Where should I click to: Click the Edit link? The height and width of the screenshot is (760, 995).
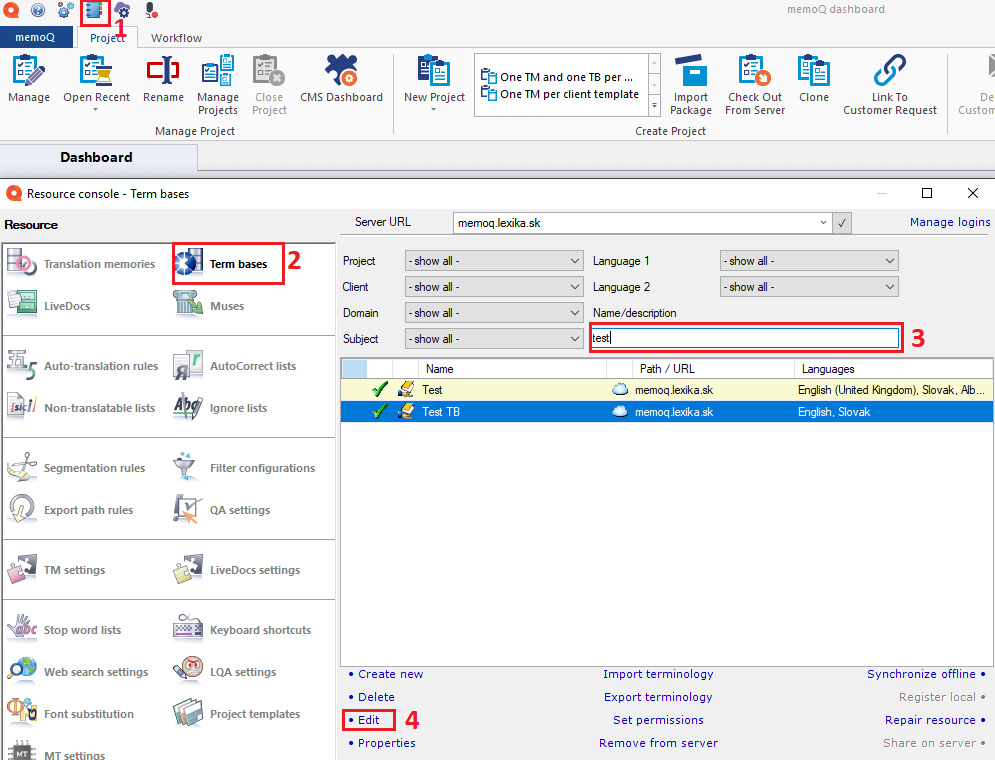tap(369, 720)
